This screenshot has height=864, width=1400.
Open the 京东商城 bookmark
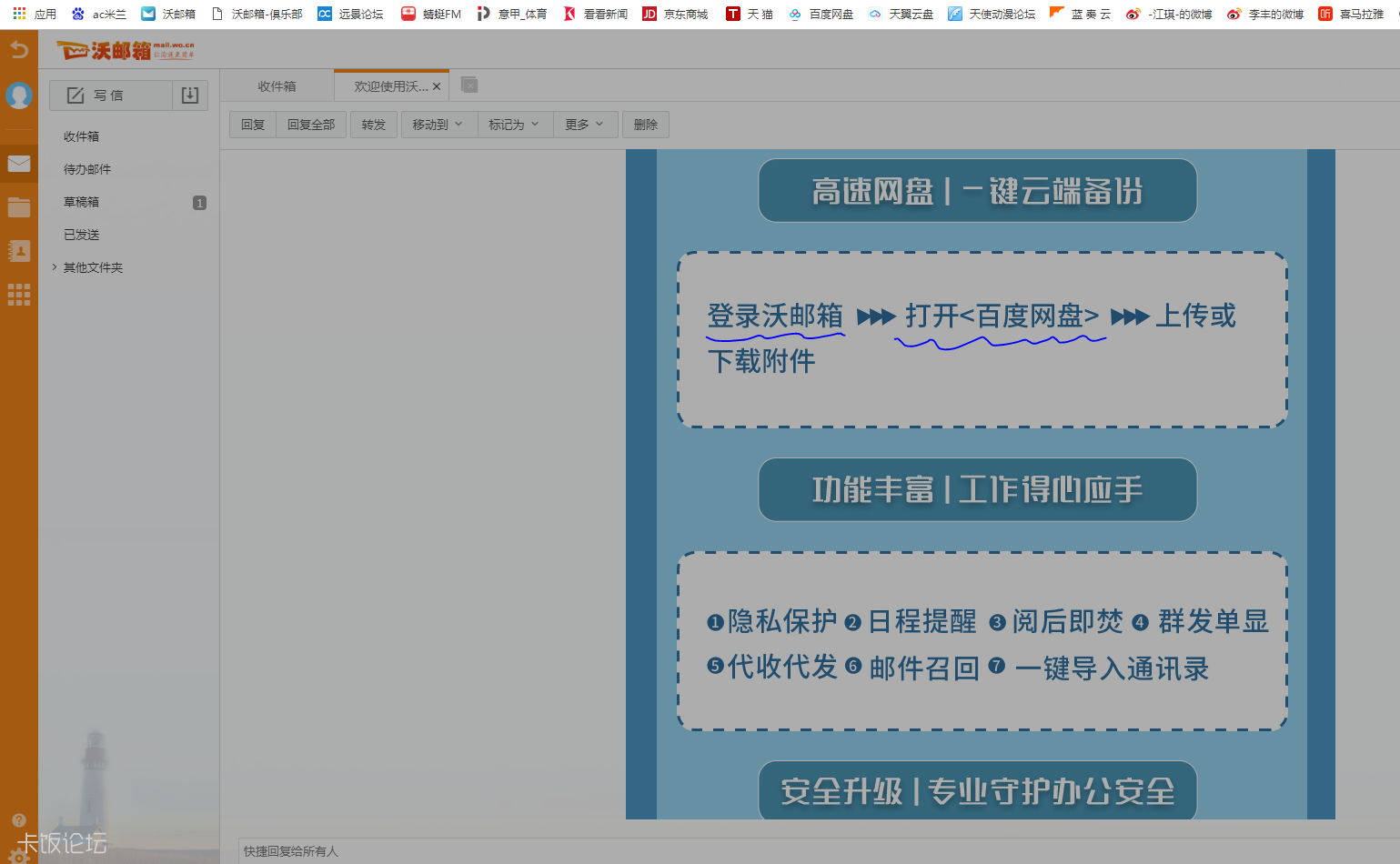(675, 14)
